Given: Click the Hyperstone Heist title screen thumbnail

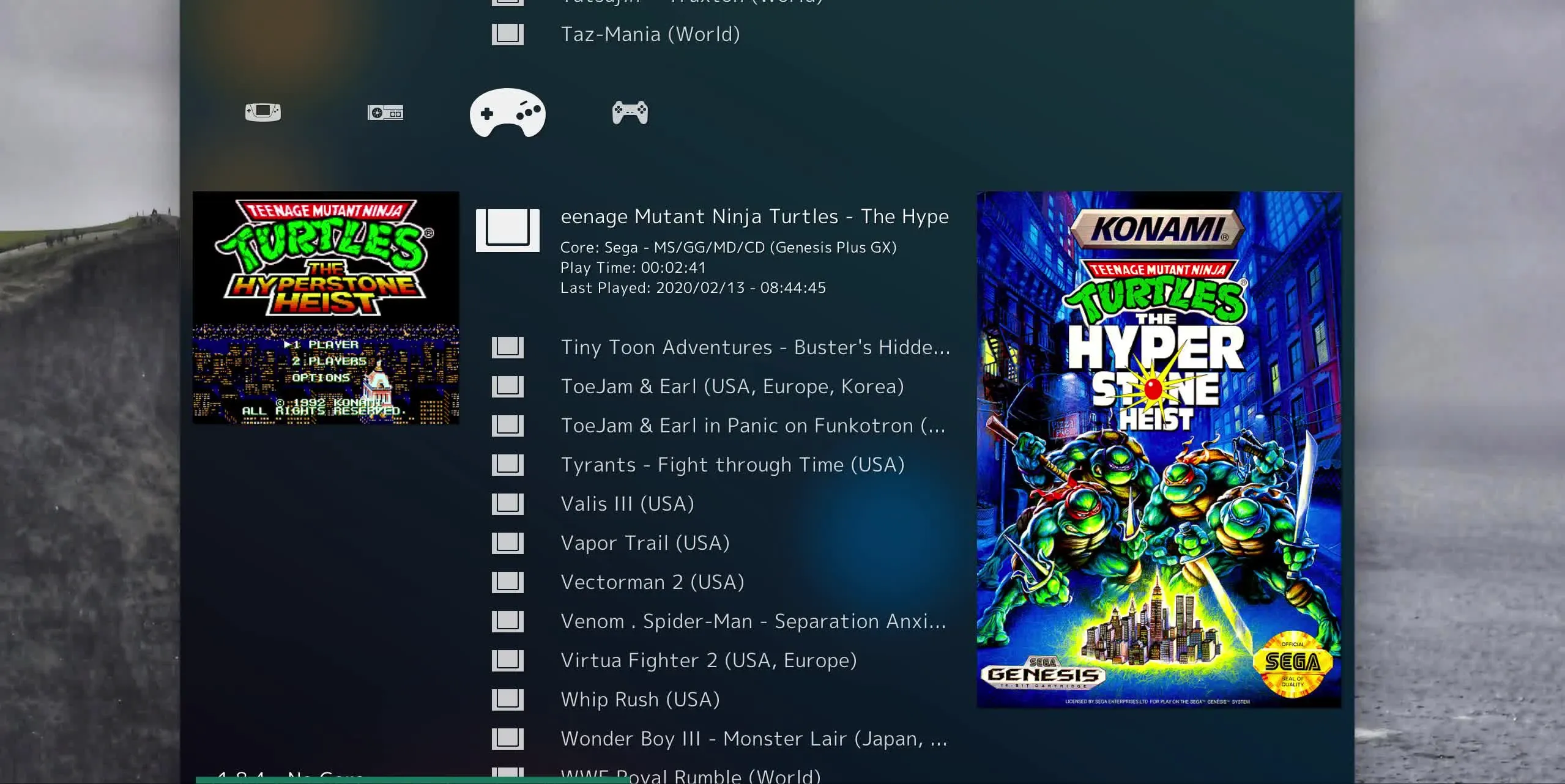Looking at the screenshot, I should pyautogui.click(x=326, y=308).
